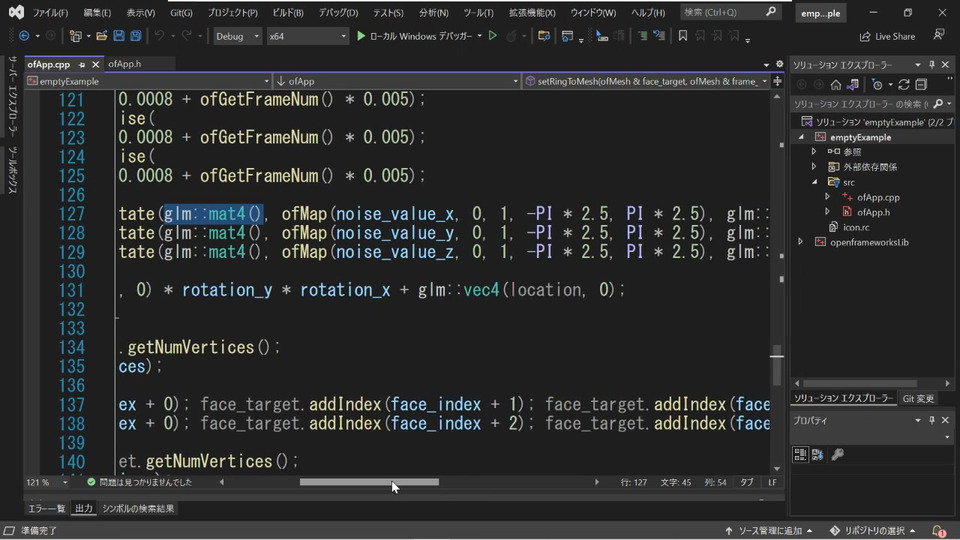Toggle alphabetical sort in Properties panel
The height and width of the screenshot is (540, 960).
(x=818, y=455)
